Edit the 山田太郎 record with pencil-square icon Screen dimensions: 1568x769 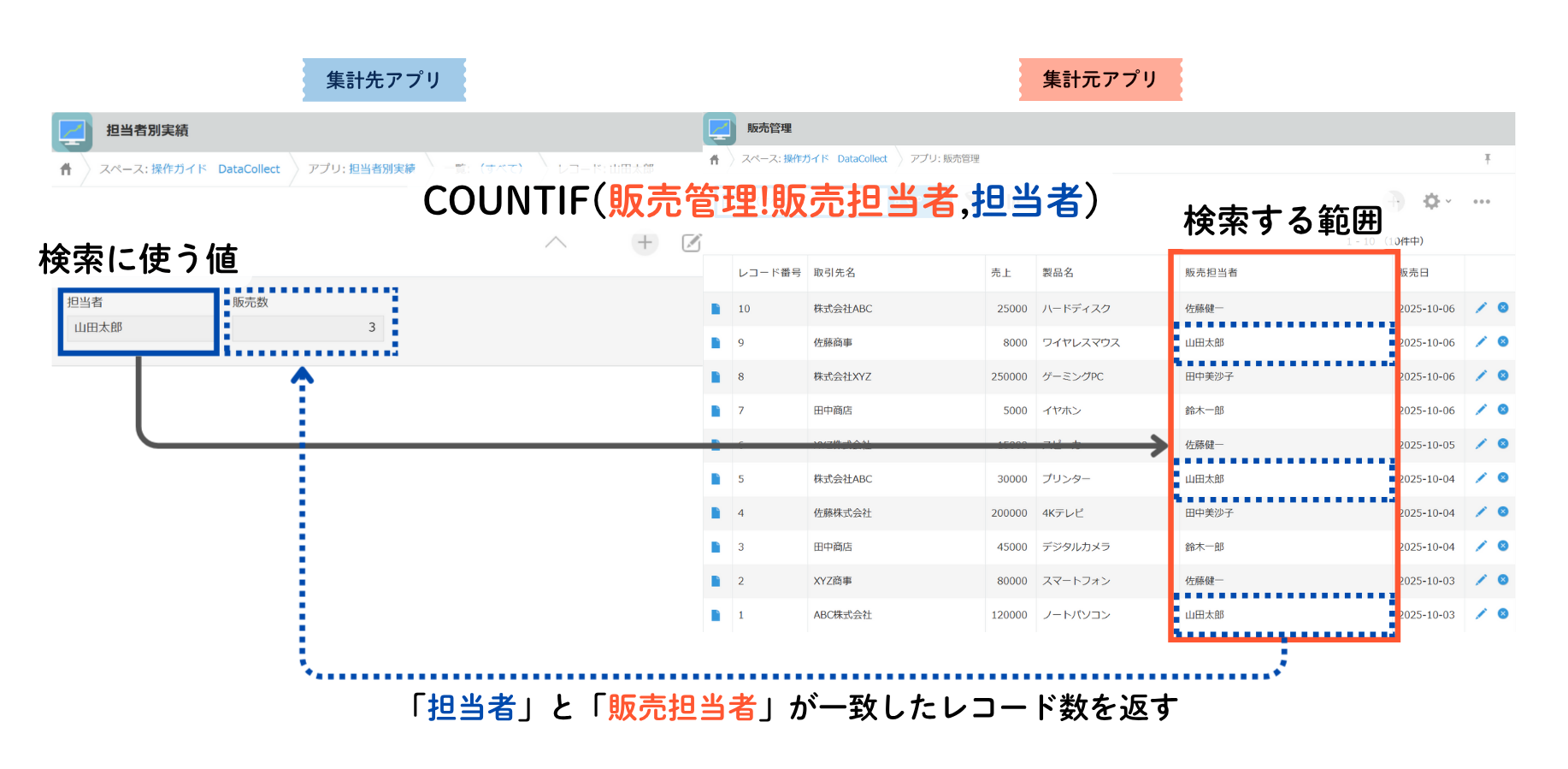(692, 243)
